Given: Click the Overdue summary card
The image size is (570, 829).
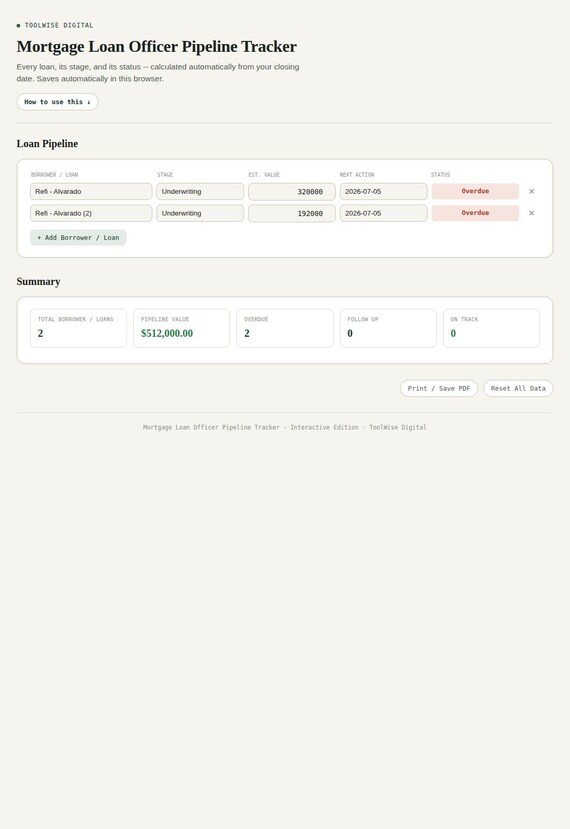Looking at the screenshot, I should pos(285,328).
